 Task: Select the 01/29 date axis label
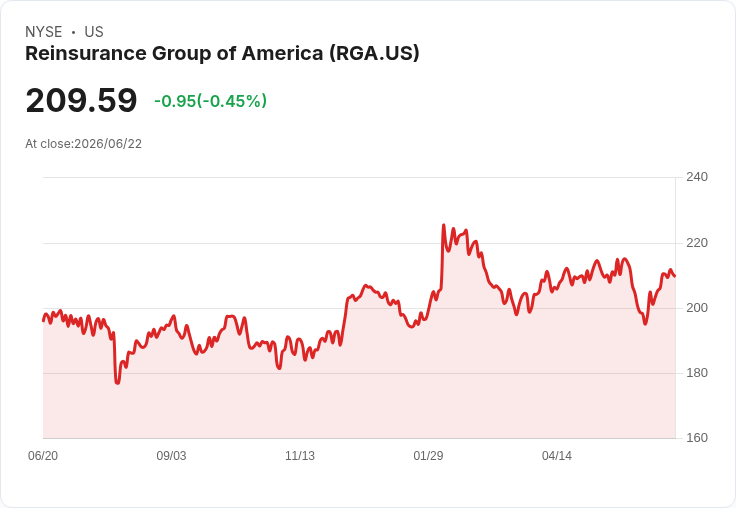pyautogui.click(x=428, y=455)
